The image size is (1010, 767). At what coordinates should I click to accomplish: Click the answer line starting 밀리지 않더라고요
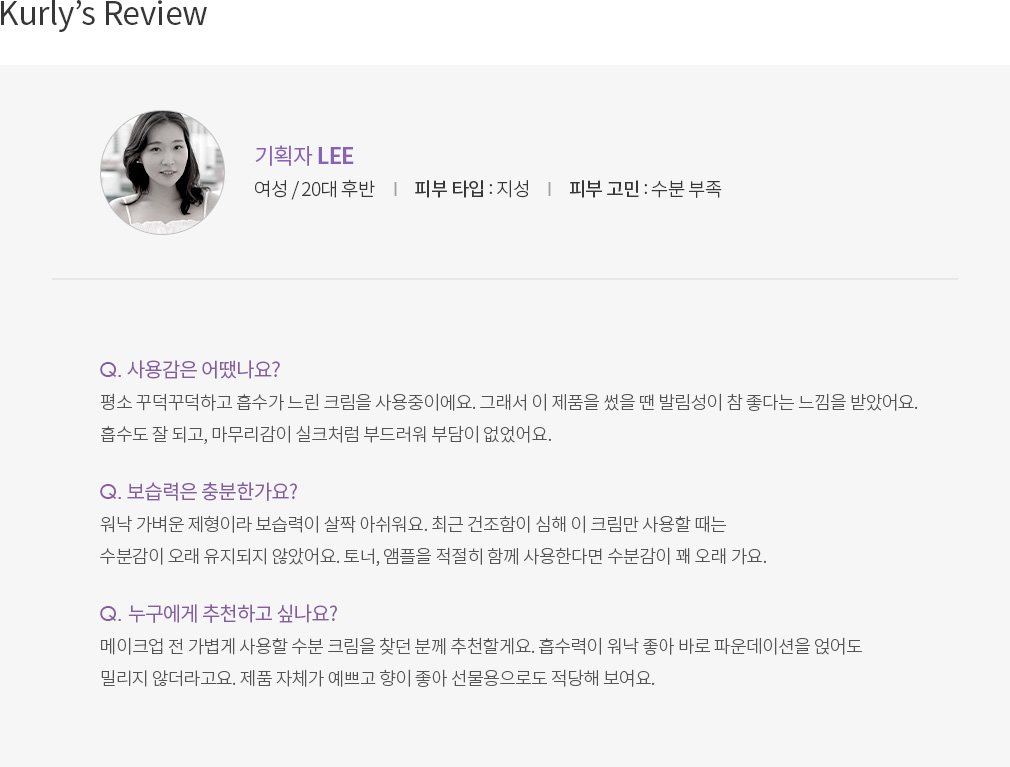377,678
